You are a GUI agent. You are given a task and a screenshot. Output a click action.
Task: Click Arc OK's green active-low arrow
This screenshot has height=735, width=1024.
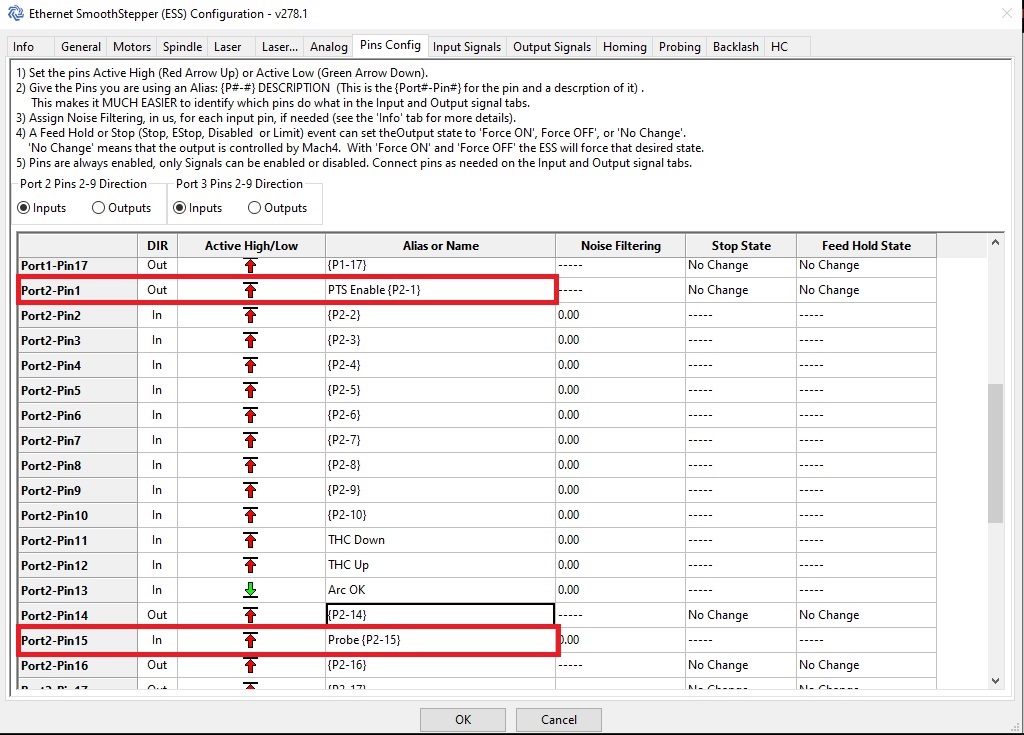pyautogui.click(x=250, y=589)
